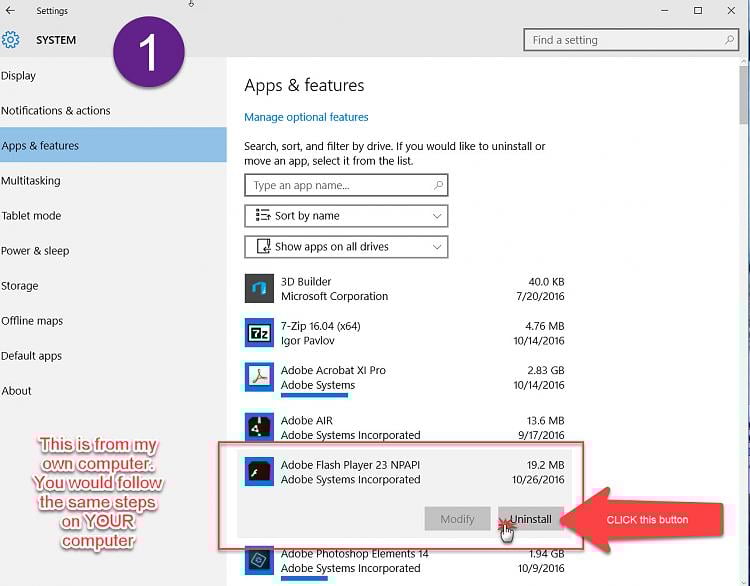
Task: Select the 3D Builder app name
Action: coord(306,281)
